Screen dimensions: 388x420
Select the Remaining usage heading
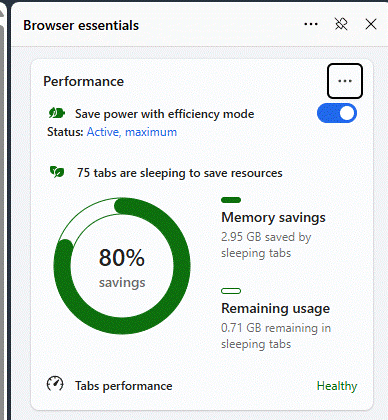pos(275,308)
